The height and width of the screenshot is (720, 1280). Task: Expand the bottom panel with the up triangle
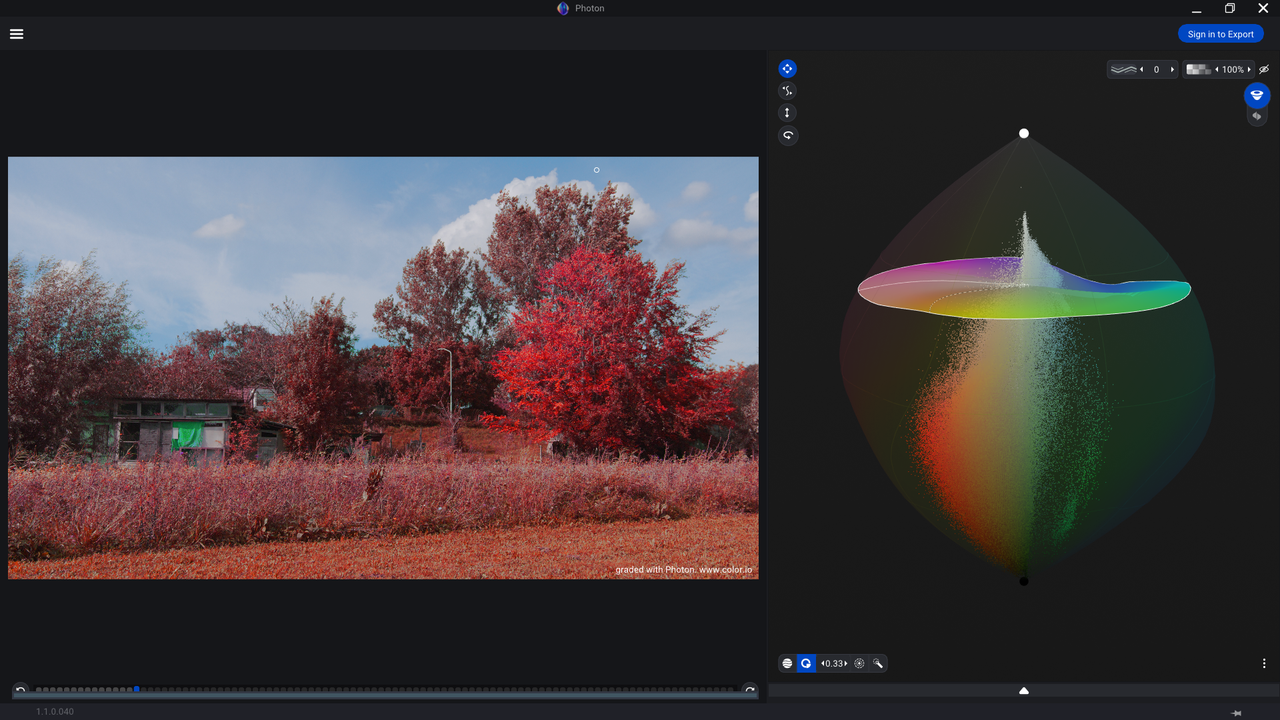(x=1024, y=690)
